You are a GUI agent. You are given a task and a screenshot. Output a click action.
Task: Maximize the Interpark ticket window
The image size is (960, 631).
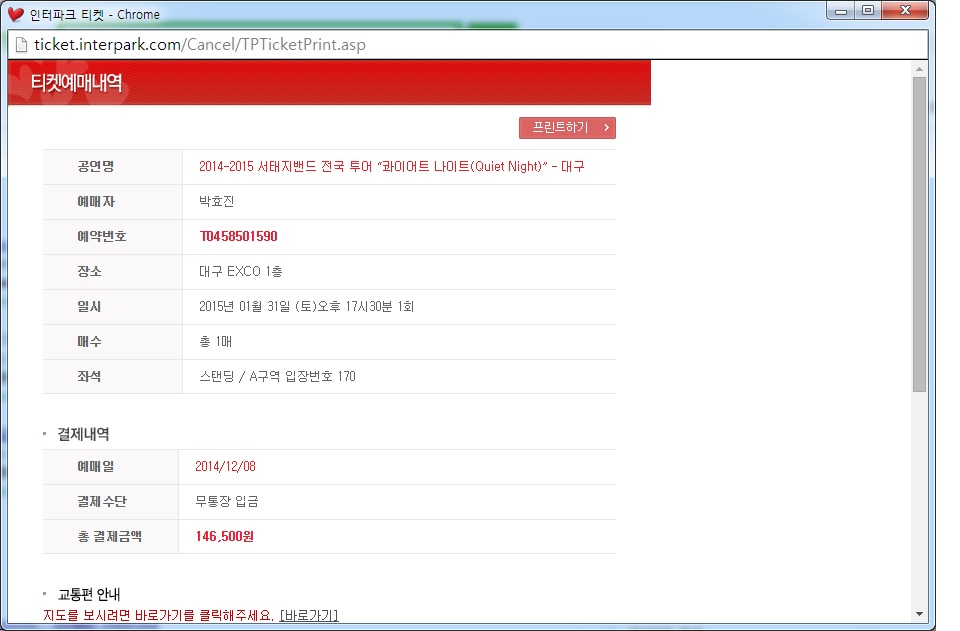(867, 11)
